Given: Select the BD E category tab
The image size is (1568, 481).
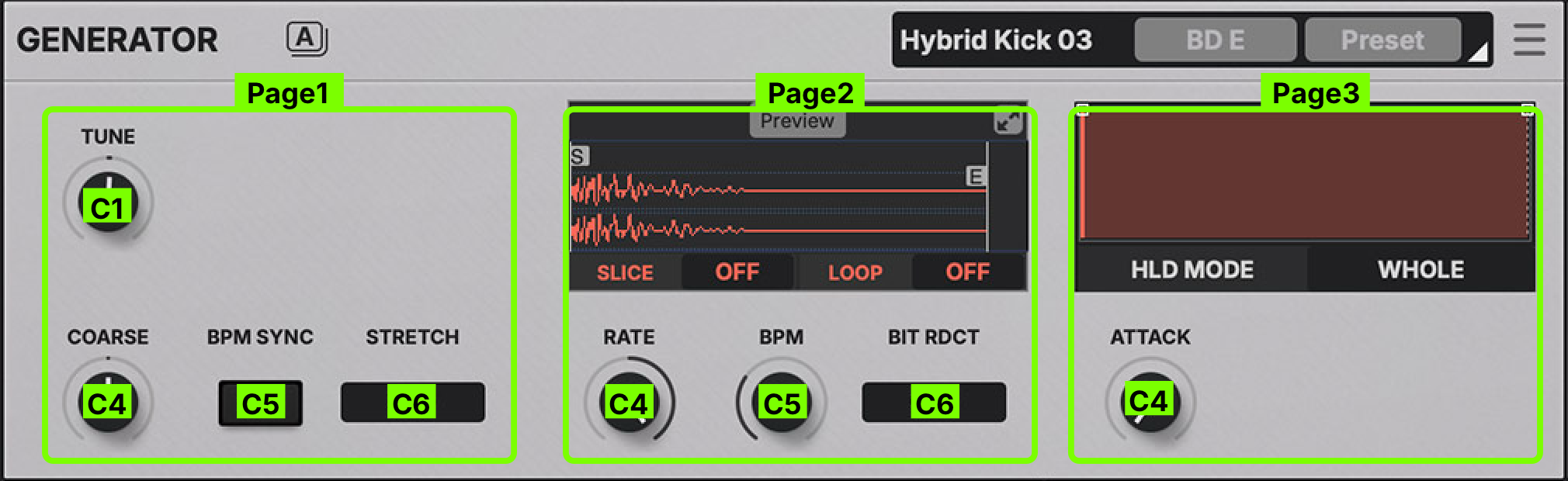Looking at the screenshot, I should [x=1215, y=40].
